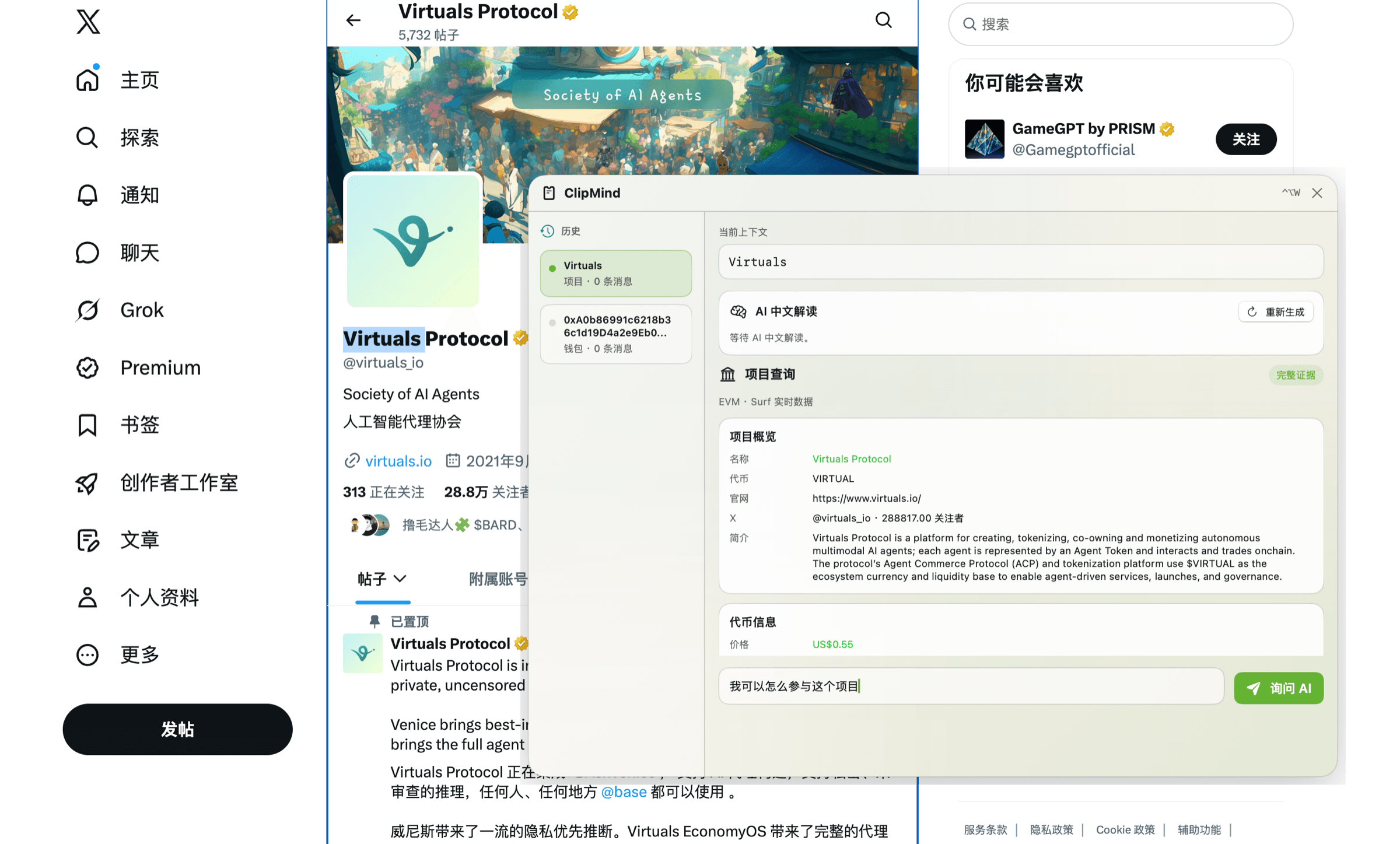Open Chat (聊天) bubble icon
Image resolution: width=1400 pixels, height=844 pixels.
87,253
